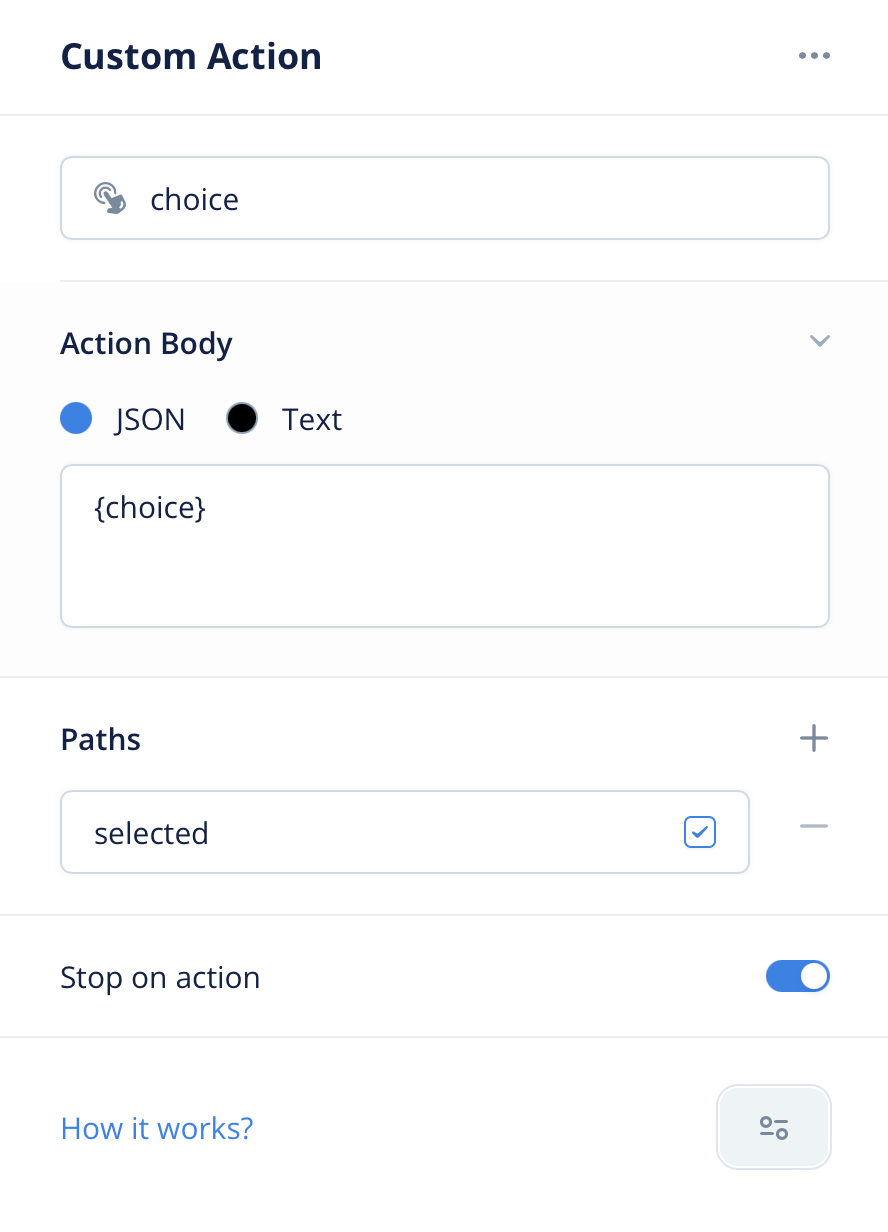Click the choice action name field

445,198
